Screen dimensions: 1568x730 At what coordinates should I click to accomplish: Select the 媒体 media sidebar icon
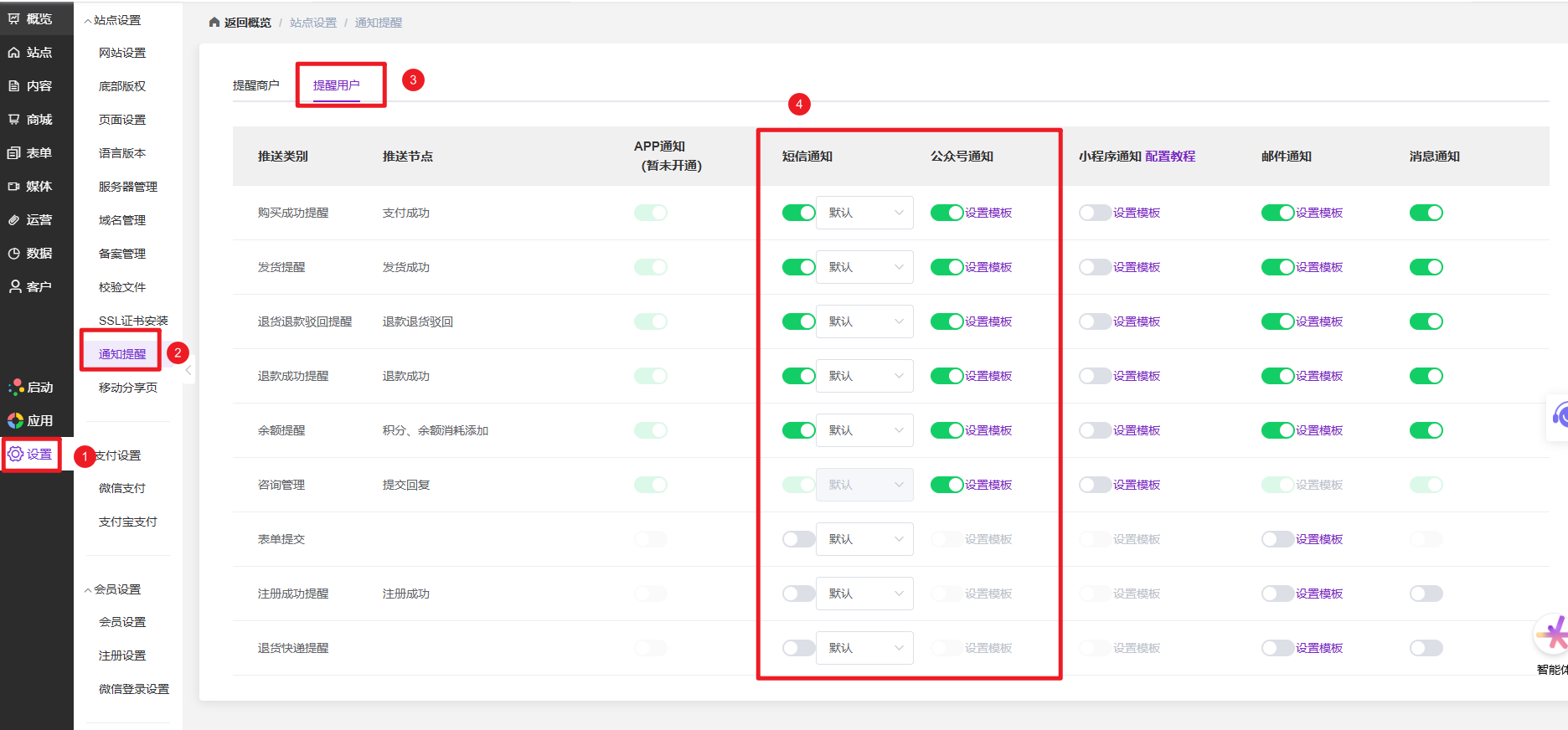pyautogui.click(x=14, y=187)
